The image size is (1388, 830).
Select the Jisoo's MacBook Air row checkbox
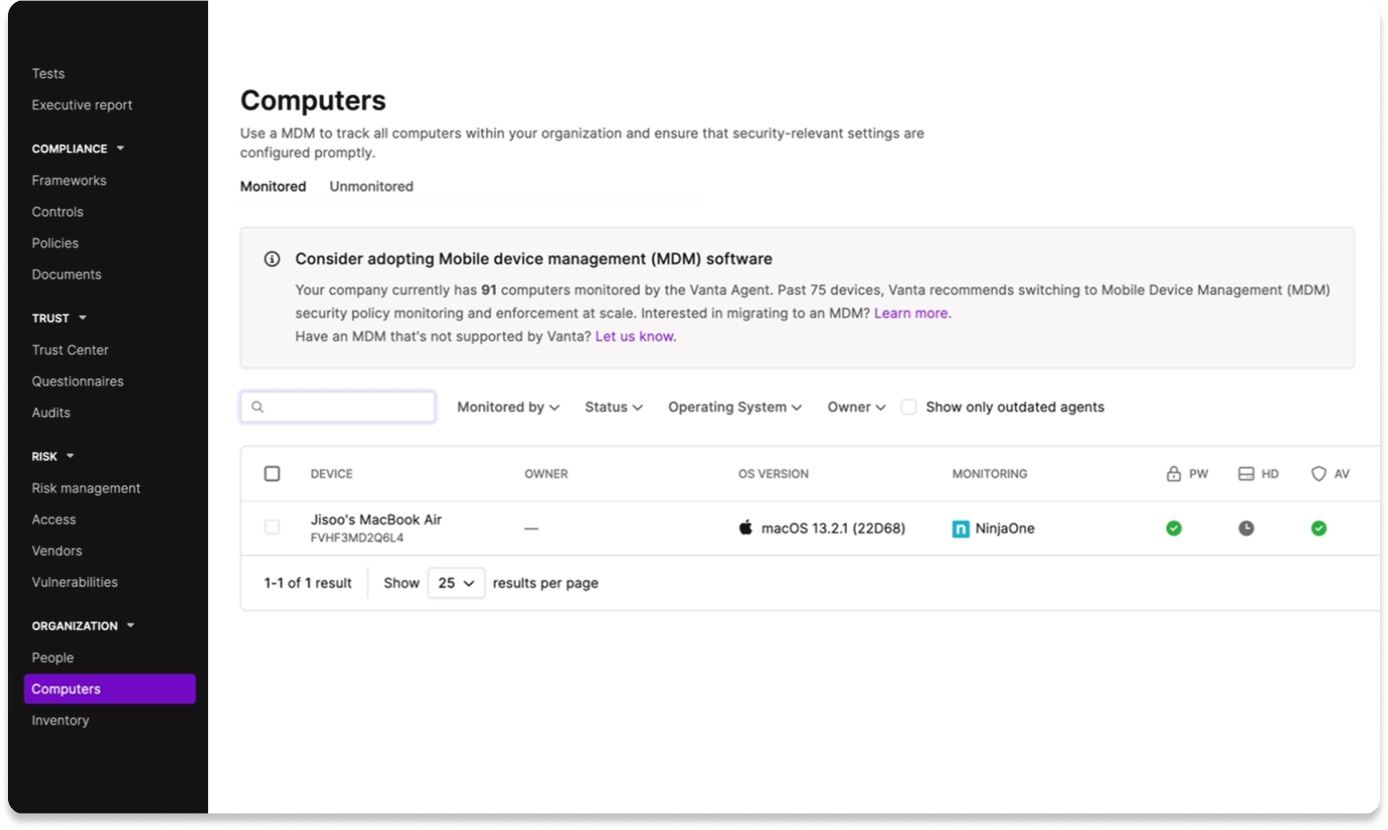coord(272,527)
